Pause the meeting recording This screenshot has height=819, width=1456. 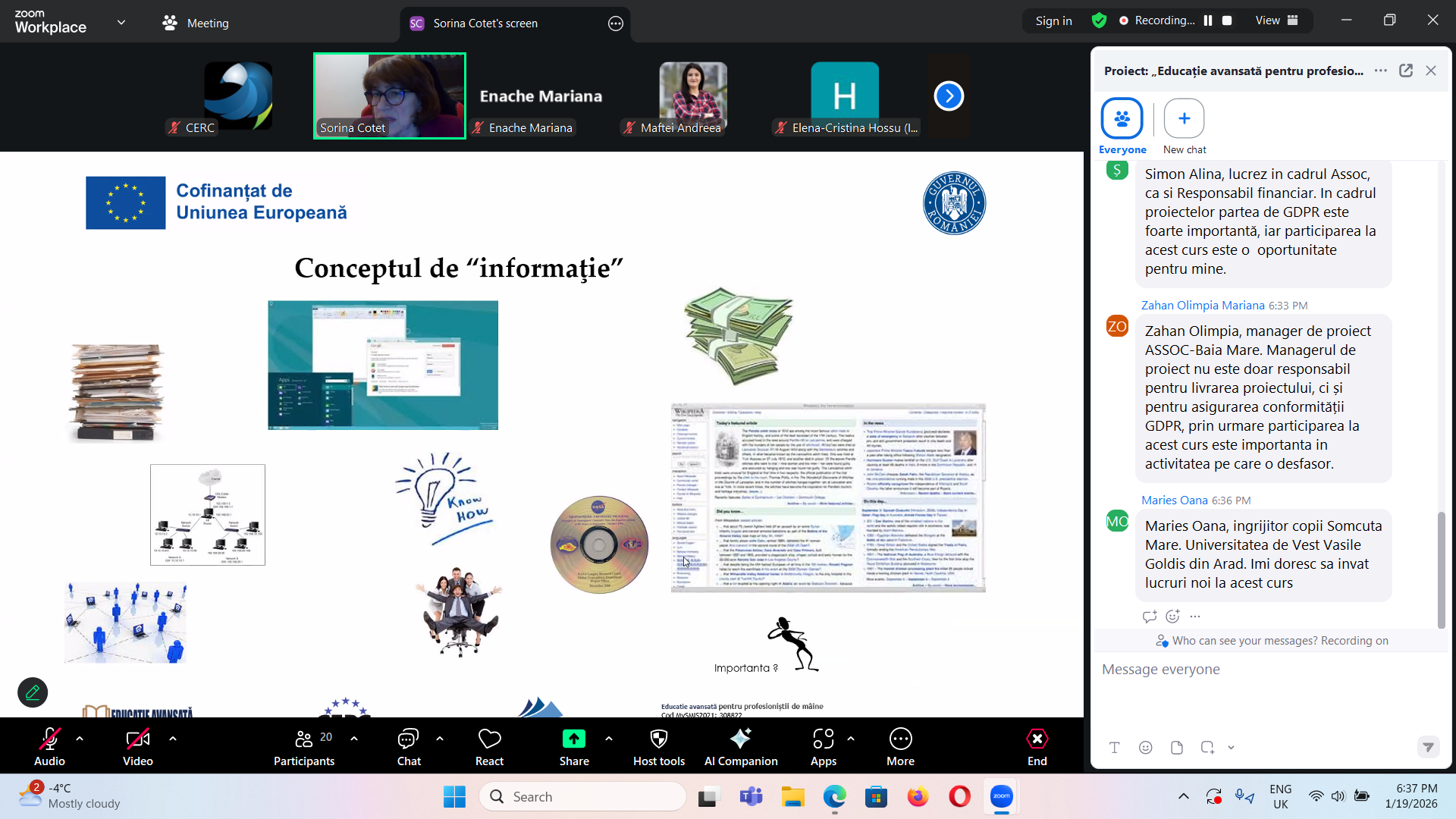pyautogui.click(x=1208, y=20)
